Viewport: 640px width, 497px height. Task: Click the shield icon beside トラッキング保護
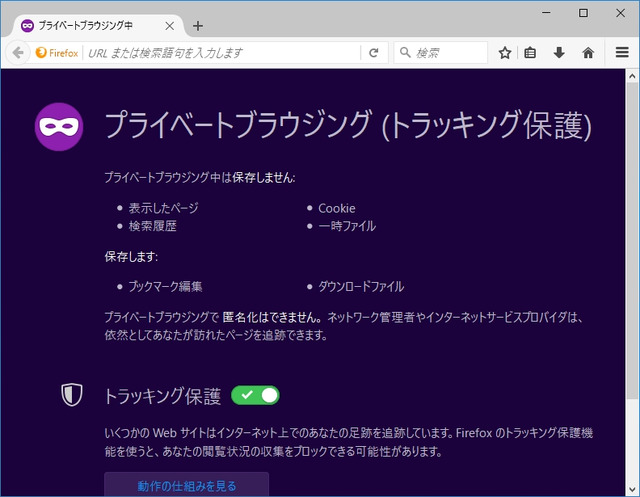72,395
